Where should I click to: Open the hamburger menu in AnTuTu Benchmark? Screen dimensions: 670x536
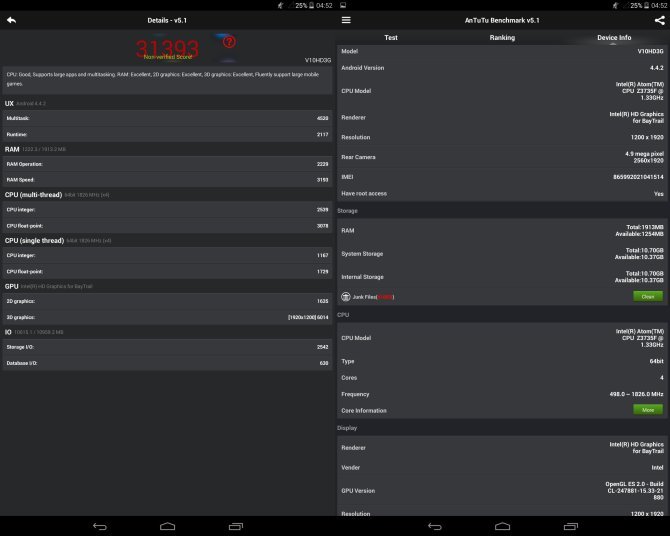[346, 20]
